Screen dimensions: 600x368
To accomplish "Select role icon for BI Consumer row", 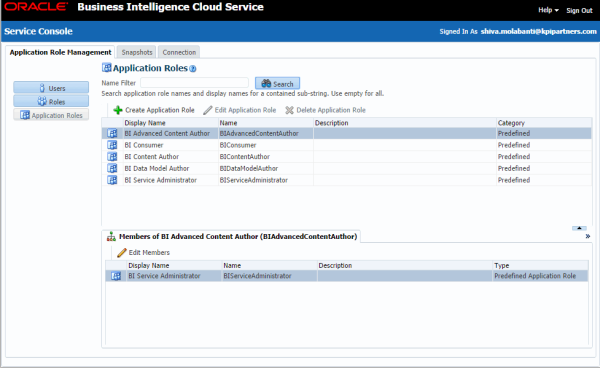I will click(x=112, y=145).
